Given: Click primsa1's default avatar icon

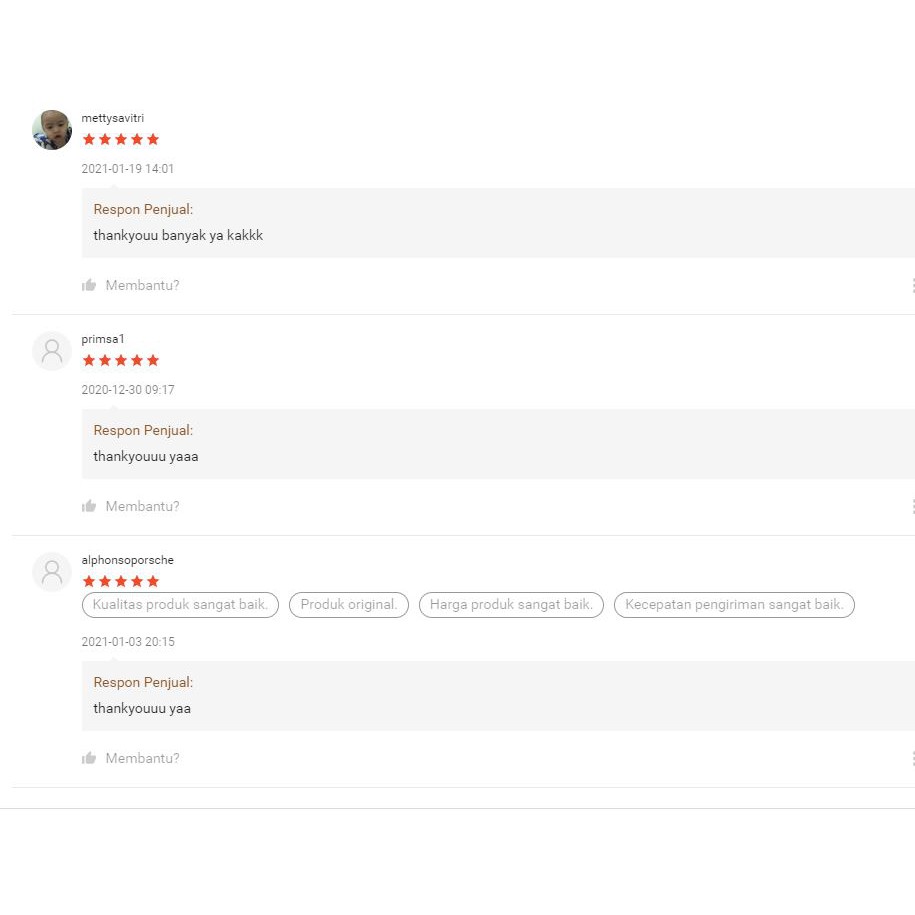Looking at the screenshot, I should click(x=52, y=351).
